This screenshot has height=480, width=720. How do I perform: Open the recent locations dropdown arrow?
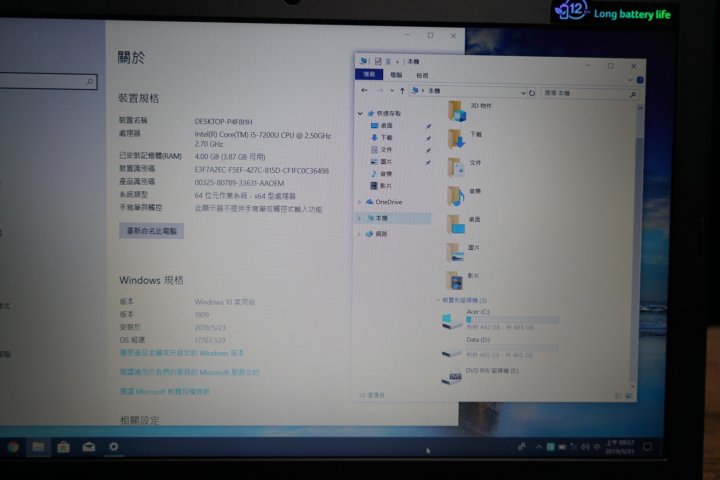392,91
